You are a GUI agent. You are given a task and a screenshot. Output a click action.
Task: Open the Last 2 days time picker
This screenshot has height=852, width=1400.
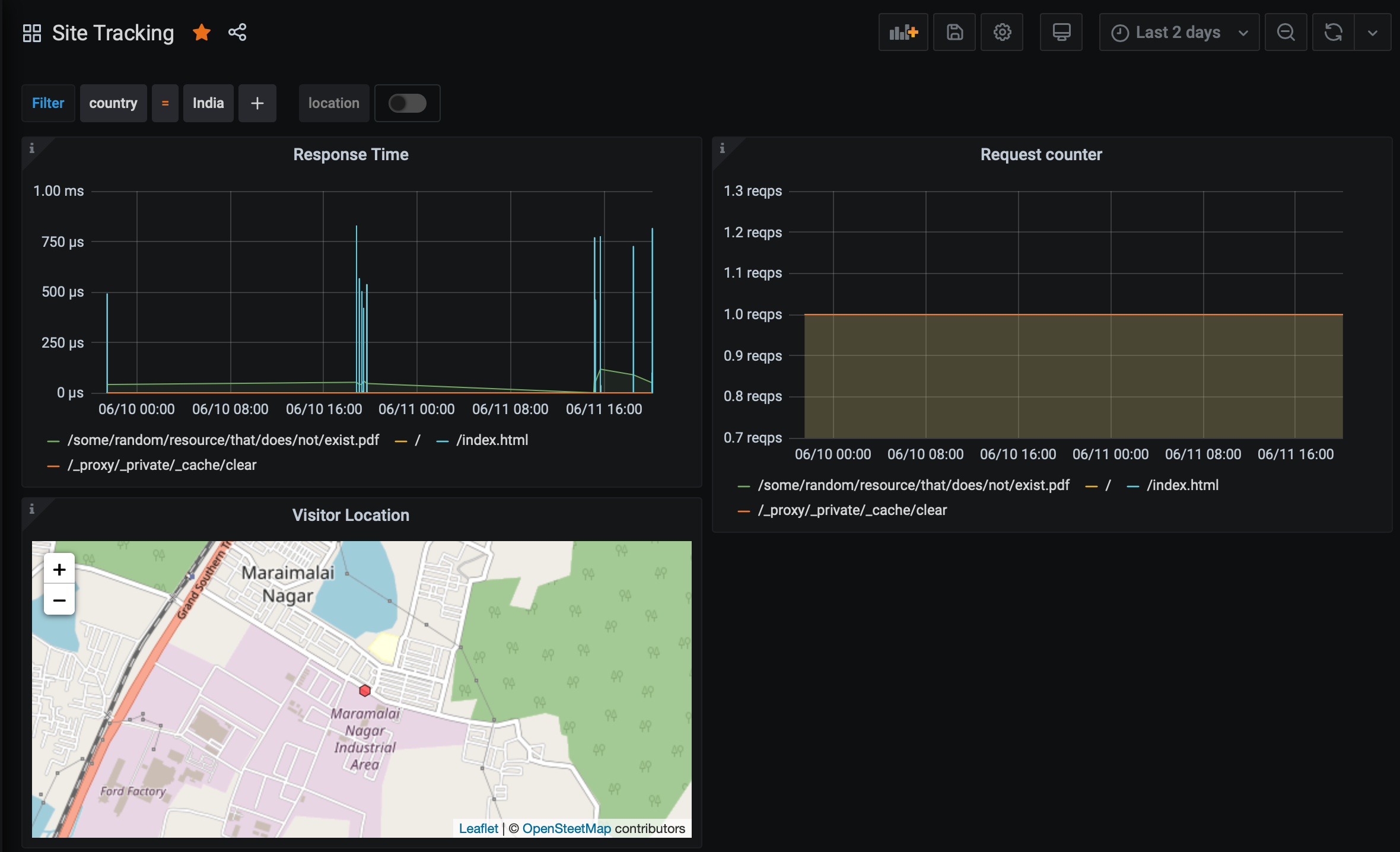tap(1179, 32)
